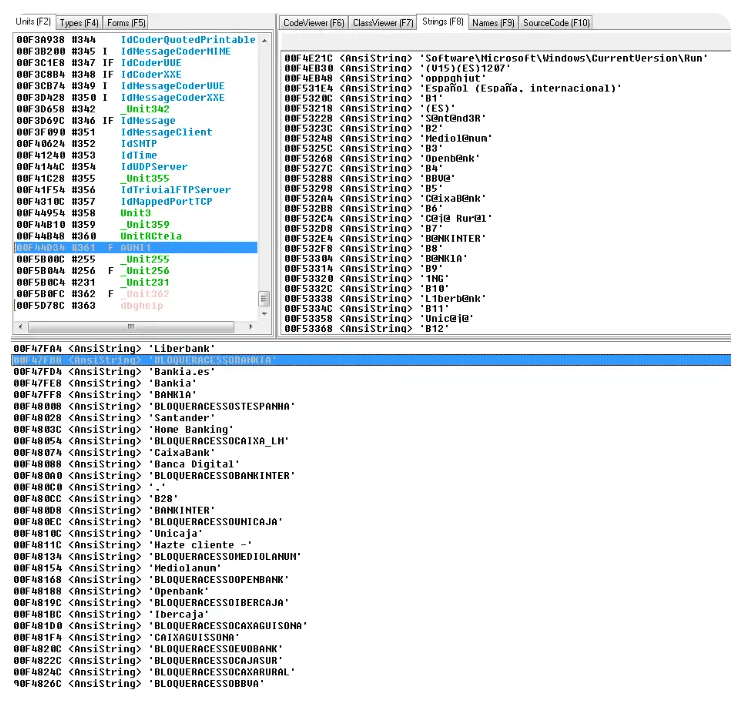Select highlighted BLOQUERACESSOBANKIA row

click(371, 360)
